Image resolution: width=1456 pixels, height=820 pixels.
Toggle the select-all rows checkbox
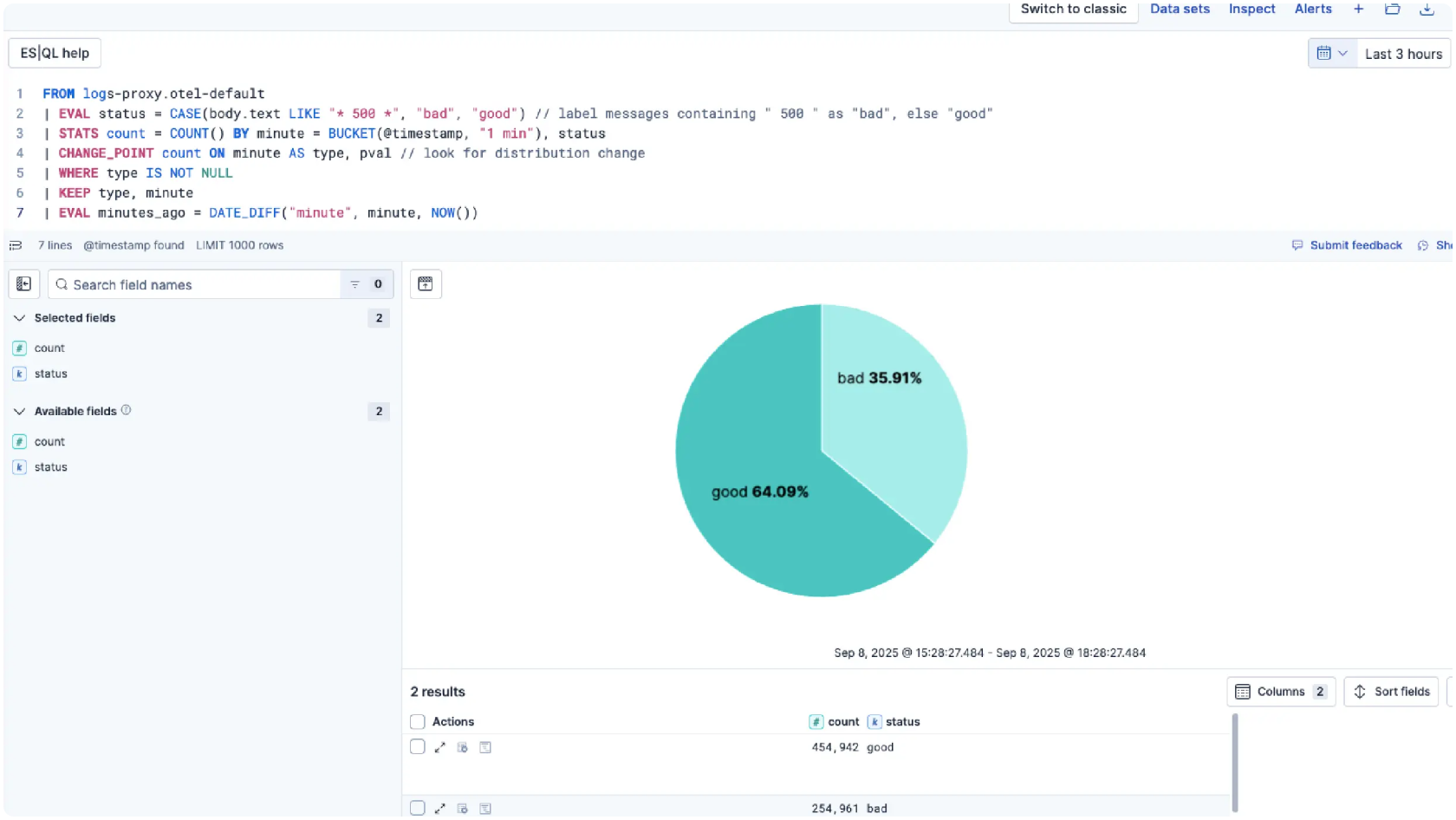pos(418,721)
